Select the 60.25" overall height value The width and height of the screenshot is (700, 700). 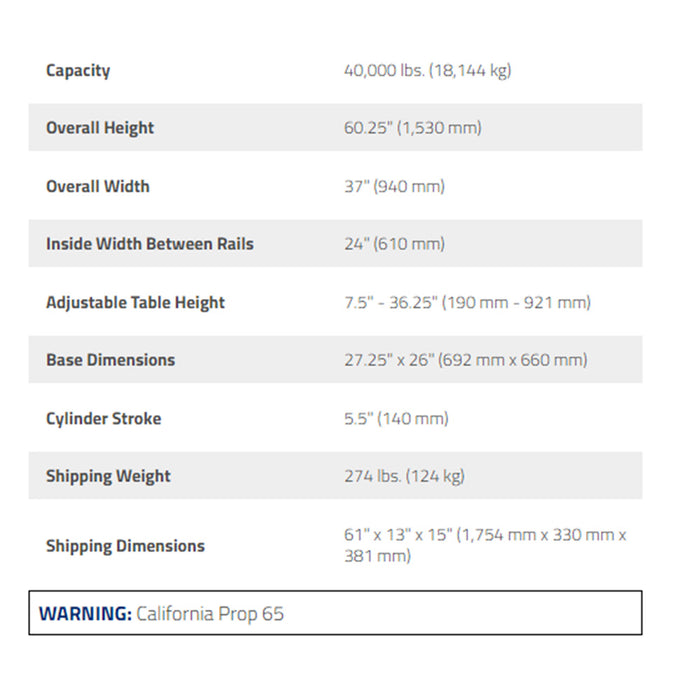click(x=412, y=128)
